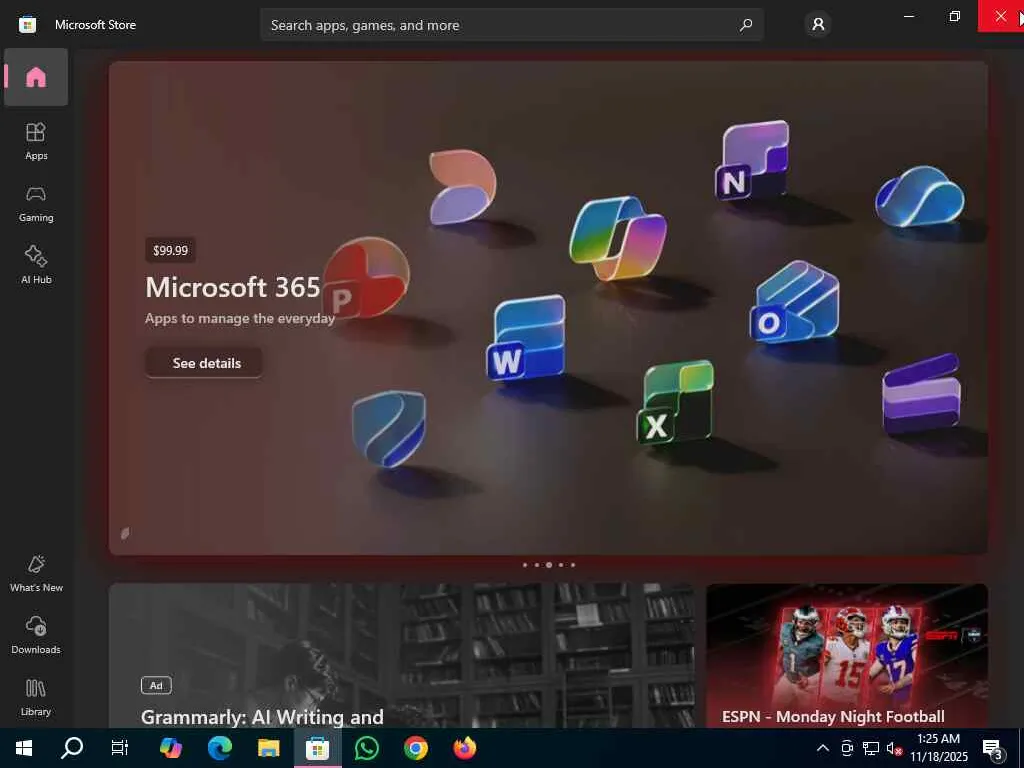Click the Ad badge on the Grammarly card

[x=156, y=685]
